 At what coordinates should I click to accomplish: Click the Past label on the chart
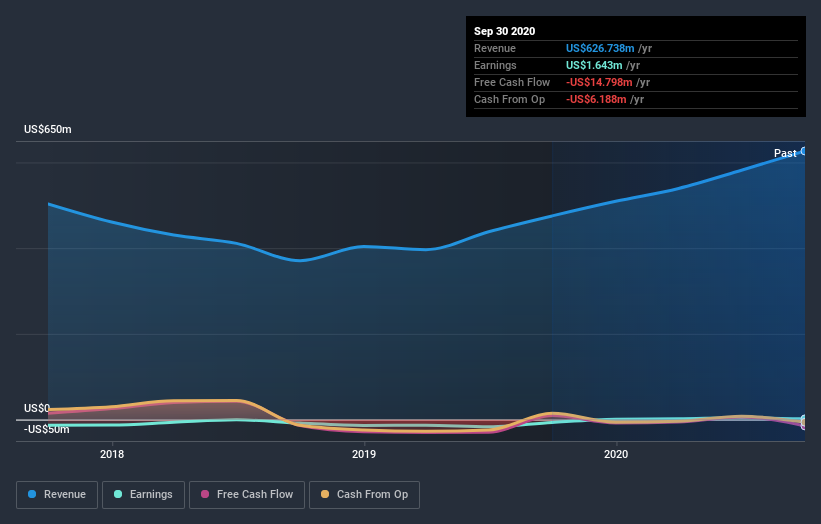tap(785, 153)
